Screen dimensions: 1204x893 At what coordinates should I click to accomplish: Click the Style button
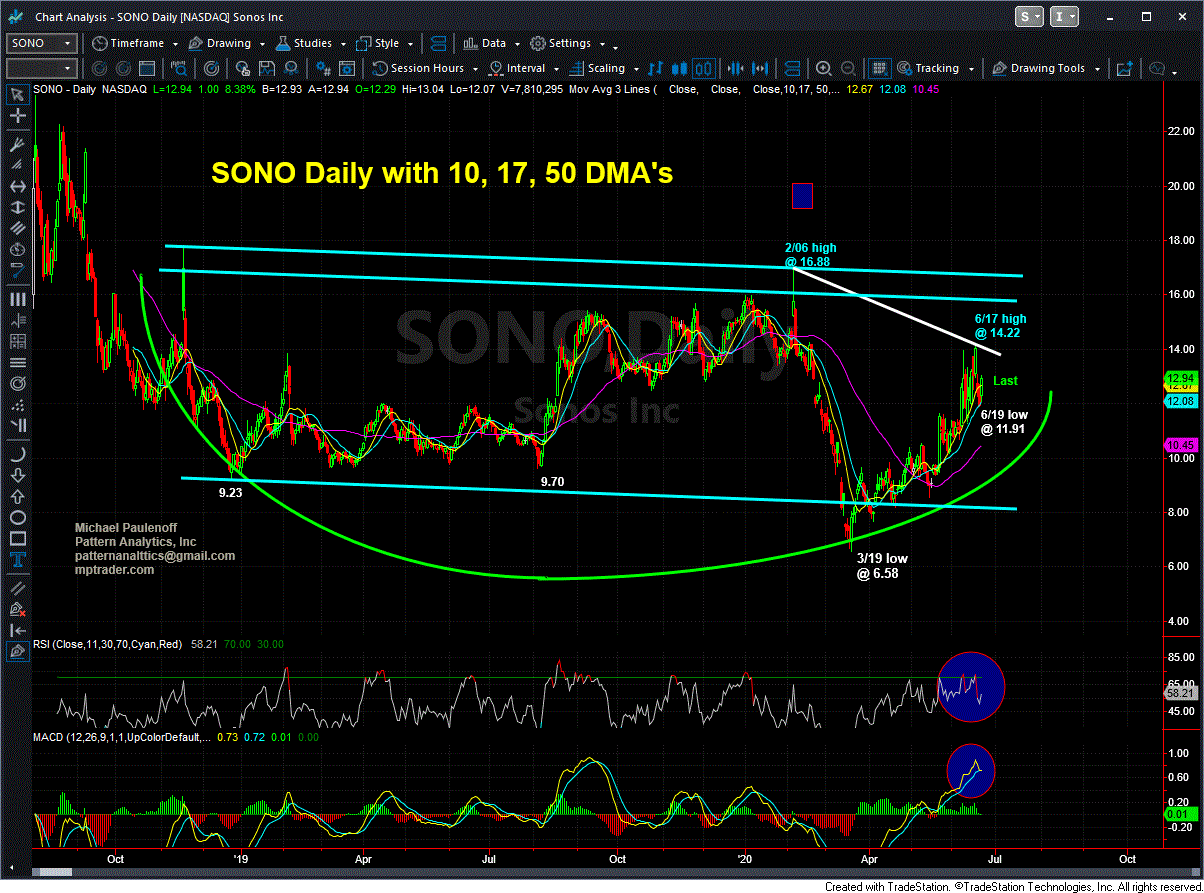pyautogui.click(x=376, y=43)
